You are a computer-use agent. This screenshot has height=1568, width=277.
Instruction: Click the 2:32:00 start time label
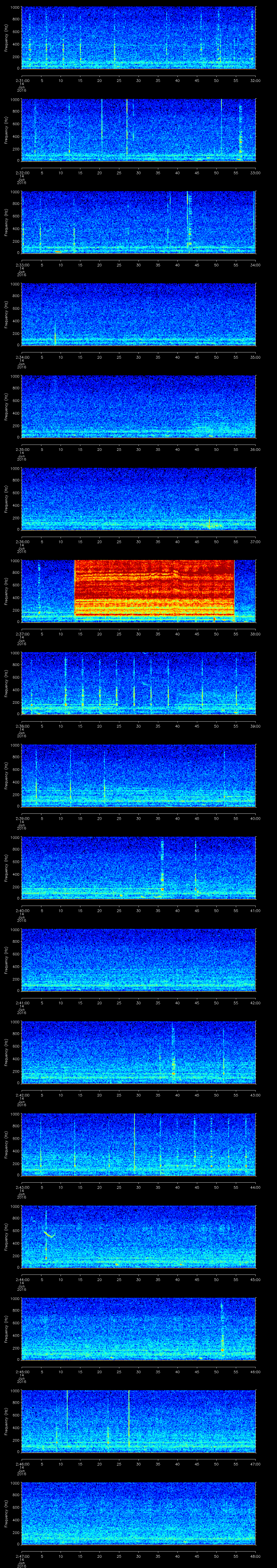coord(22,173)
